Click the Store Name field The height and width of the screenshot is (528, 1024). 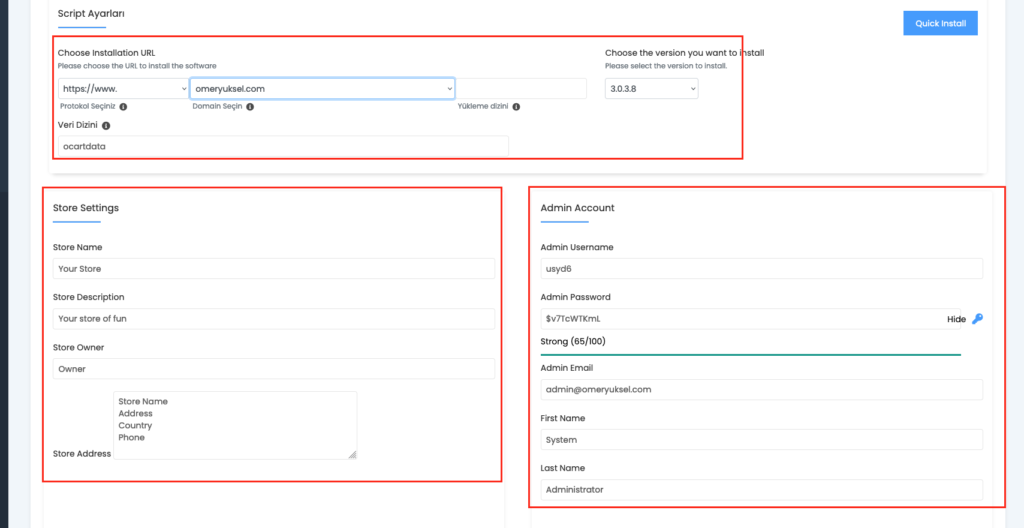coord(274,269)
